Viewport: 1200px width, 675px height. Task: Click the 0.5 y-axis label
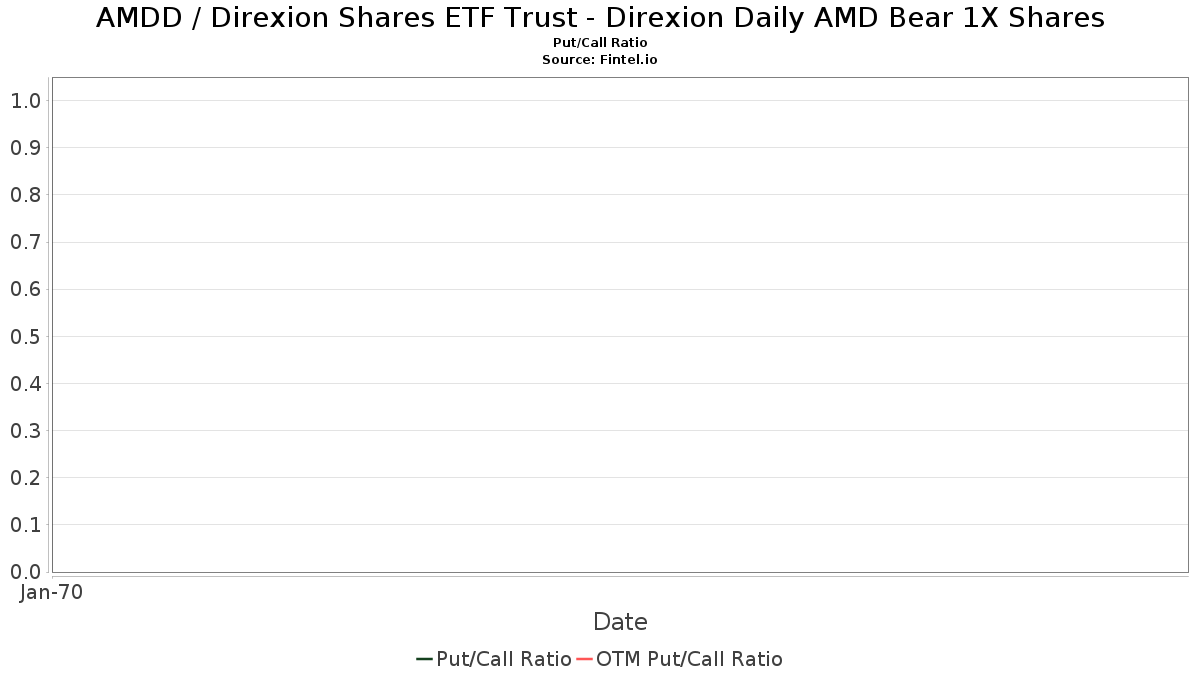pyautogui.click(x=25, y=336)
